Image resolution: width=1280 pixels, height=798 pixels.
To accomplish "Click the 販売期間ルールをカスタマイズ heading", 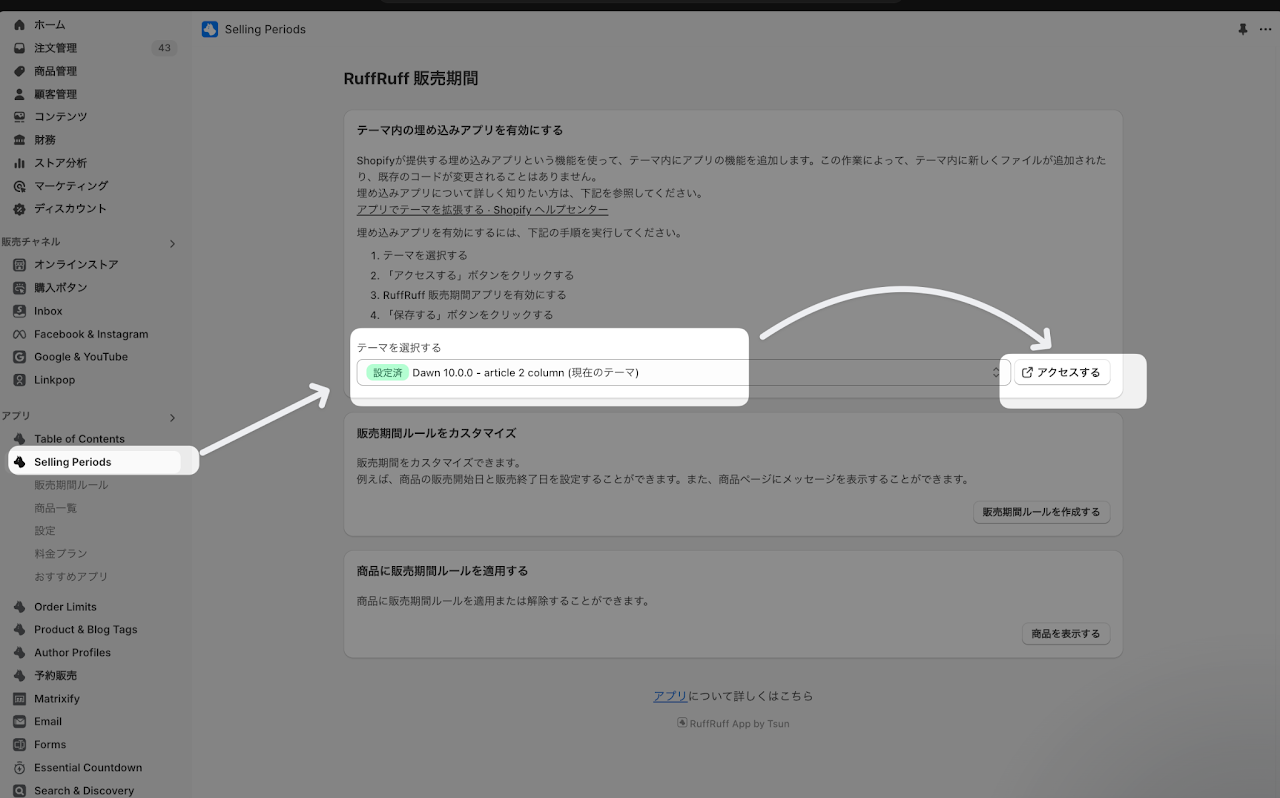I will tap(436, 434).
